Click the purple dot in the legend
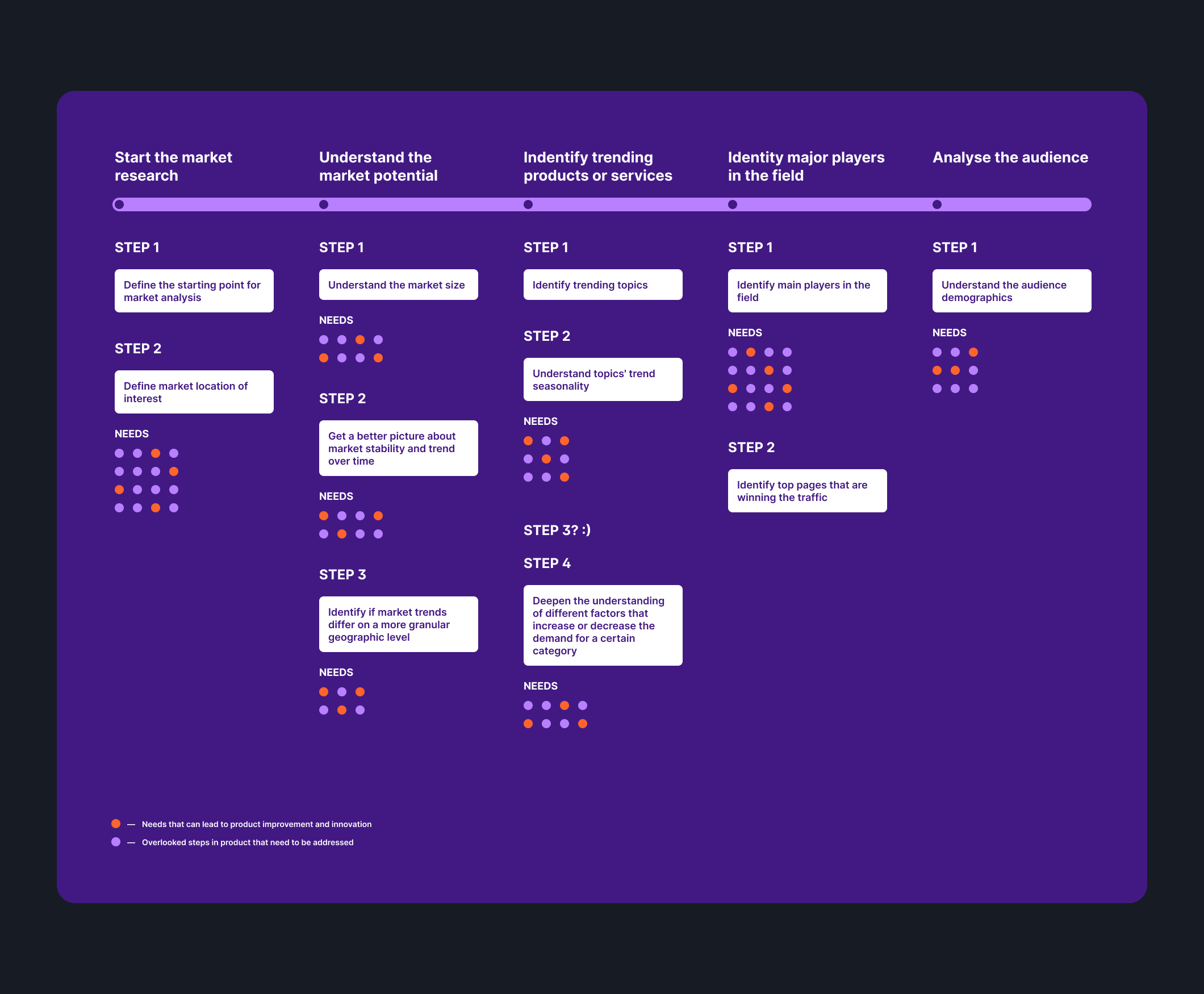This screenshot has height=994, width=1204. point(116,842)
